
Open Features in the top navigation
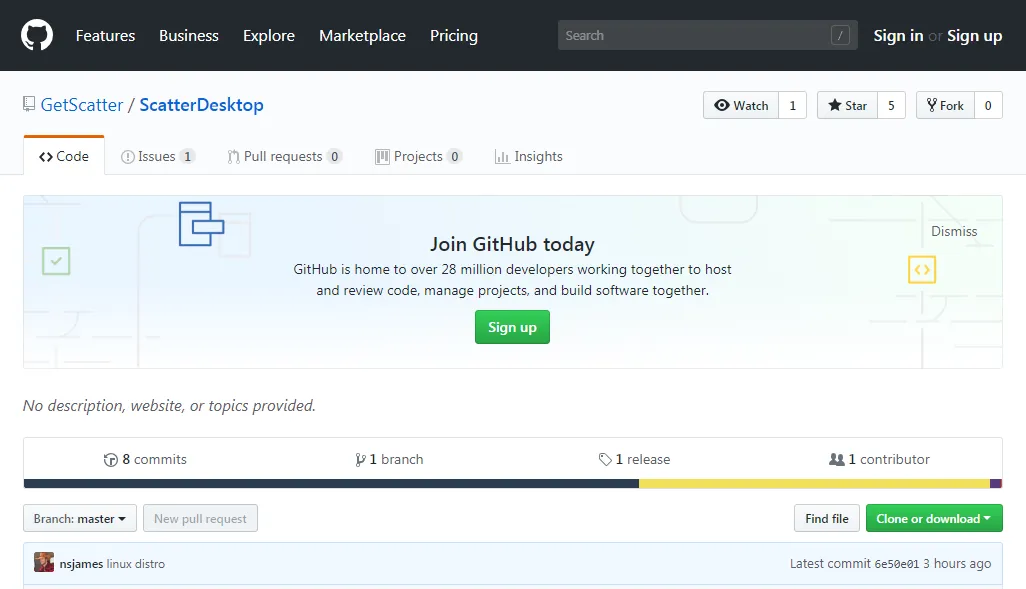click(x=105, y=35)
